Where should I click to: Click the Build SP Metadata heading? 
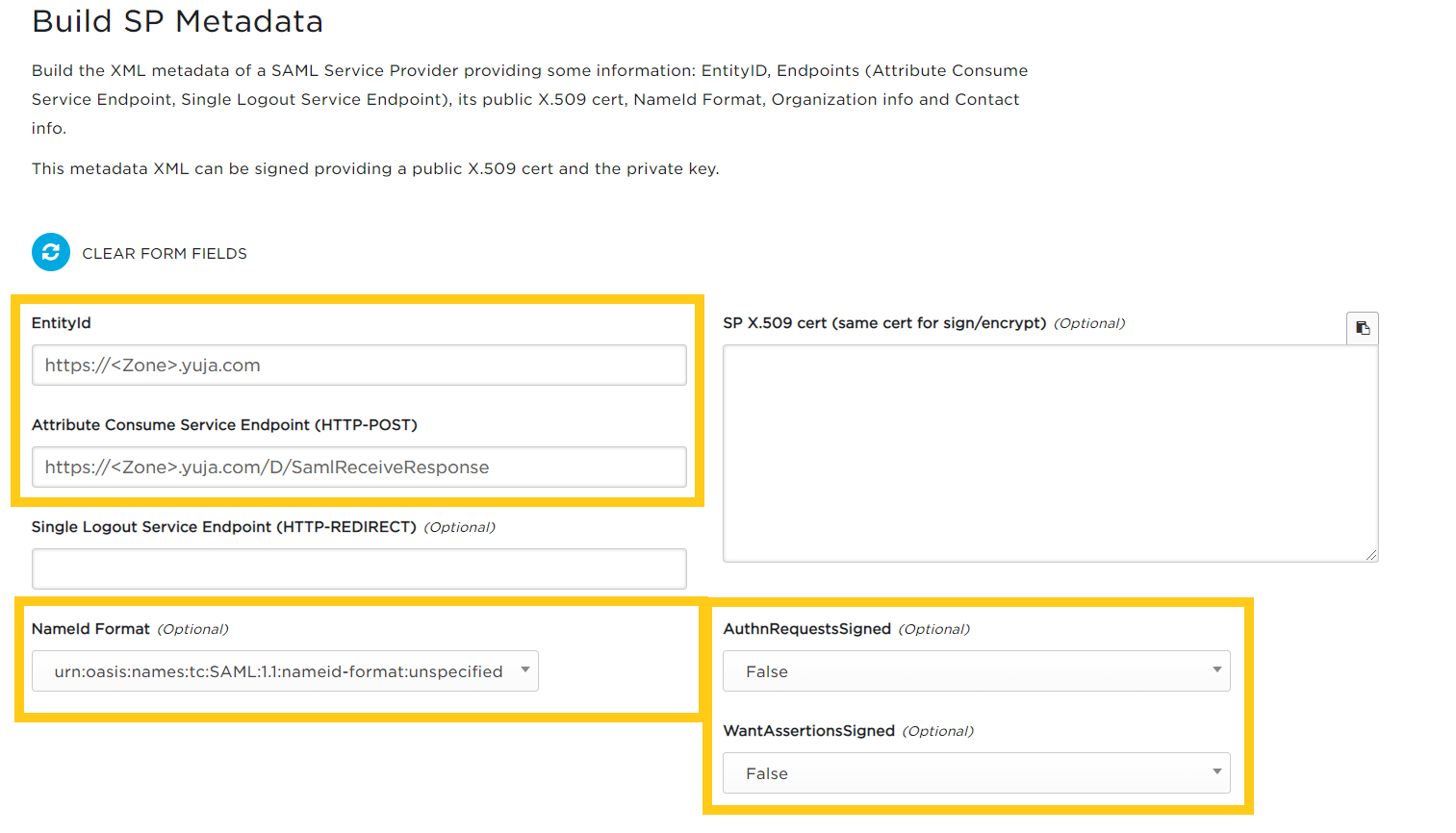pyautogui.click(x=177, y=21)
